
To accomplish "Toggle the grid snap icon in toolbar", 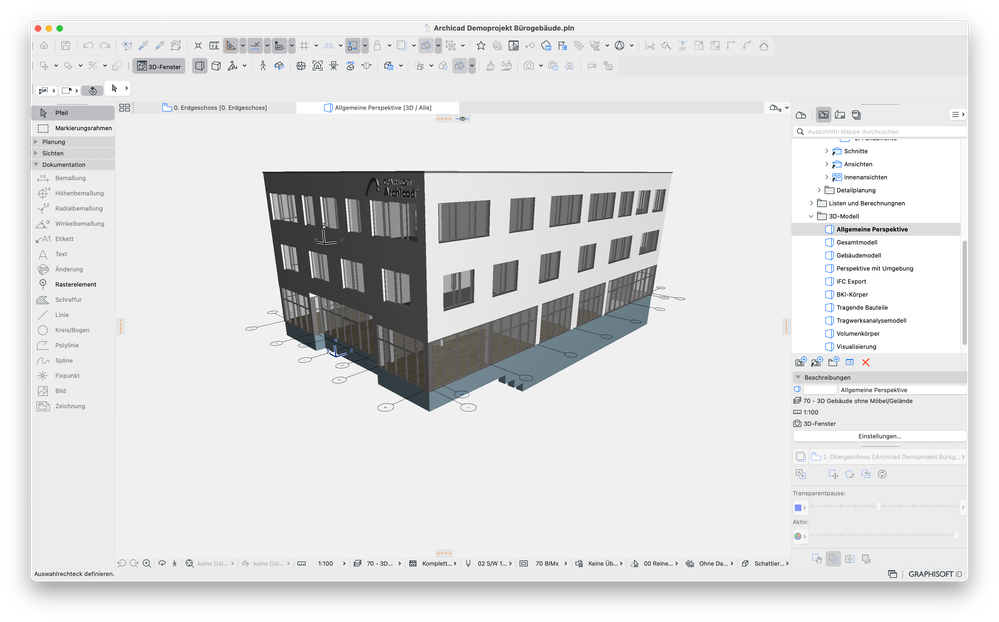I will click(x=305, y=45).
